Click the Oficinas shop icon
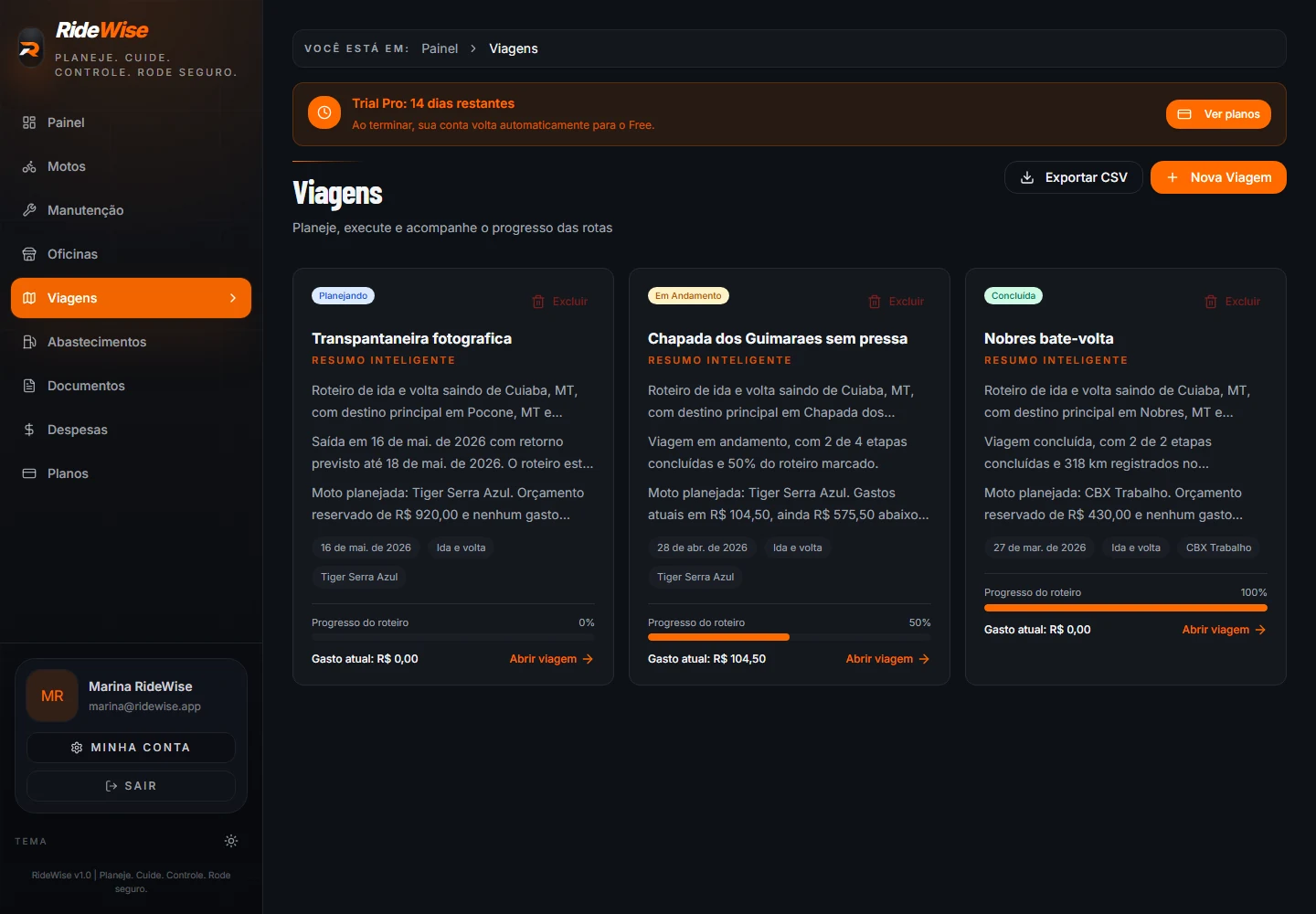The image size is (1316, 914). coord(29,254)
